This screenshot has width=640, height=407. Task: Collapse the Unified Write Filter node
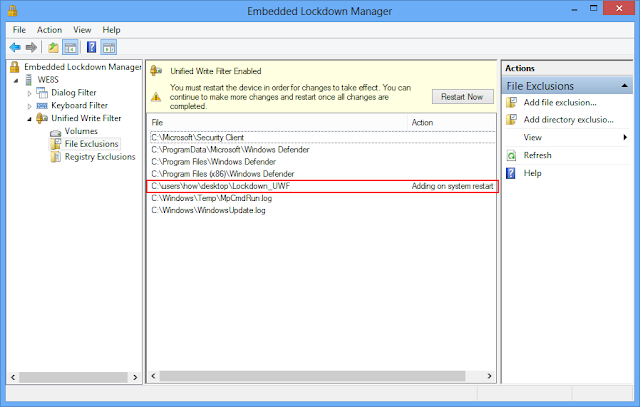29,119
